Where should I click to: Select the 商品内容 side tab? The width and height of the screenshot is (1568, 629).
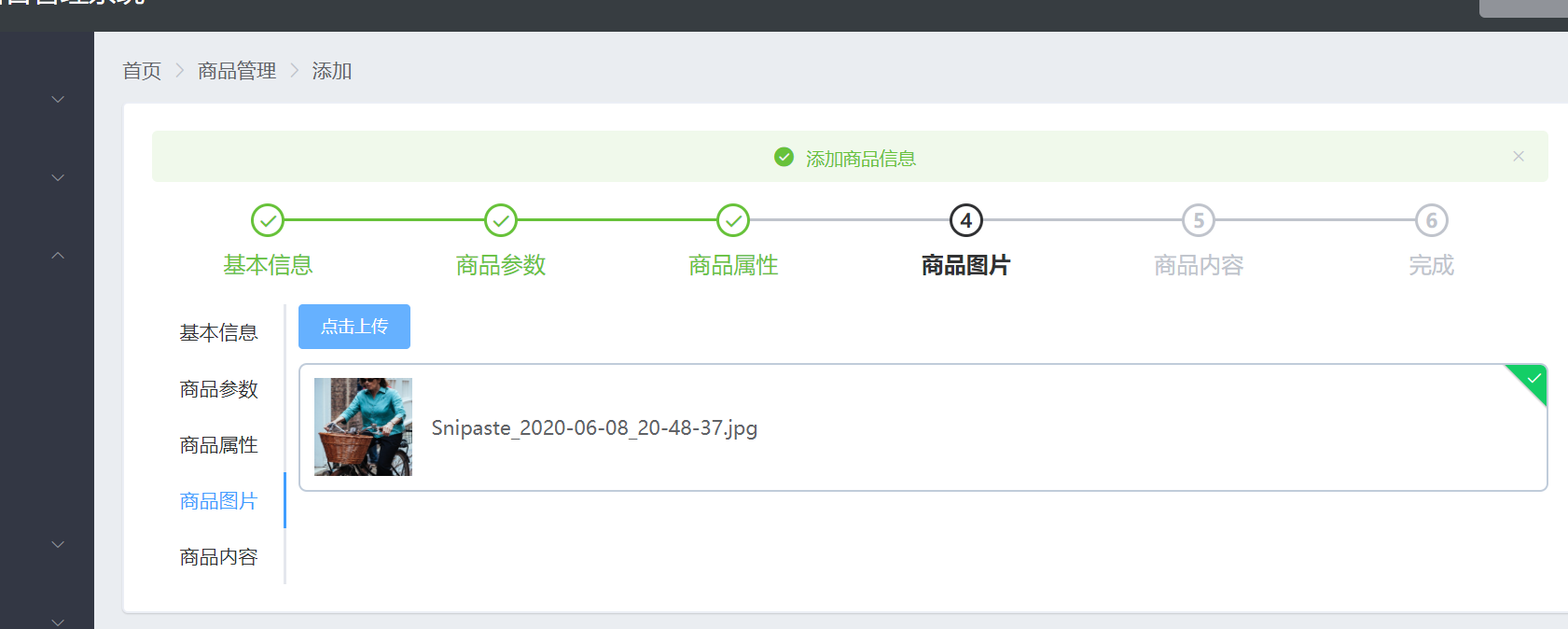218,556
